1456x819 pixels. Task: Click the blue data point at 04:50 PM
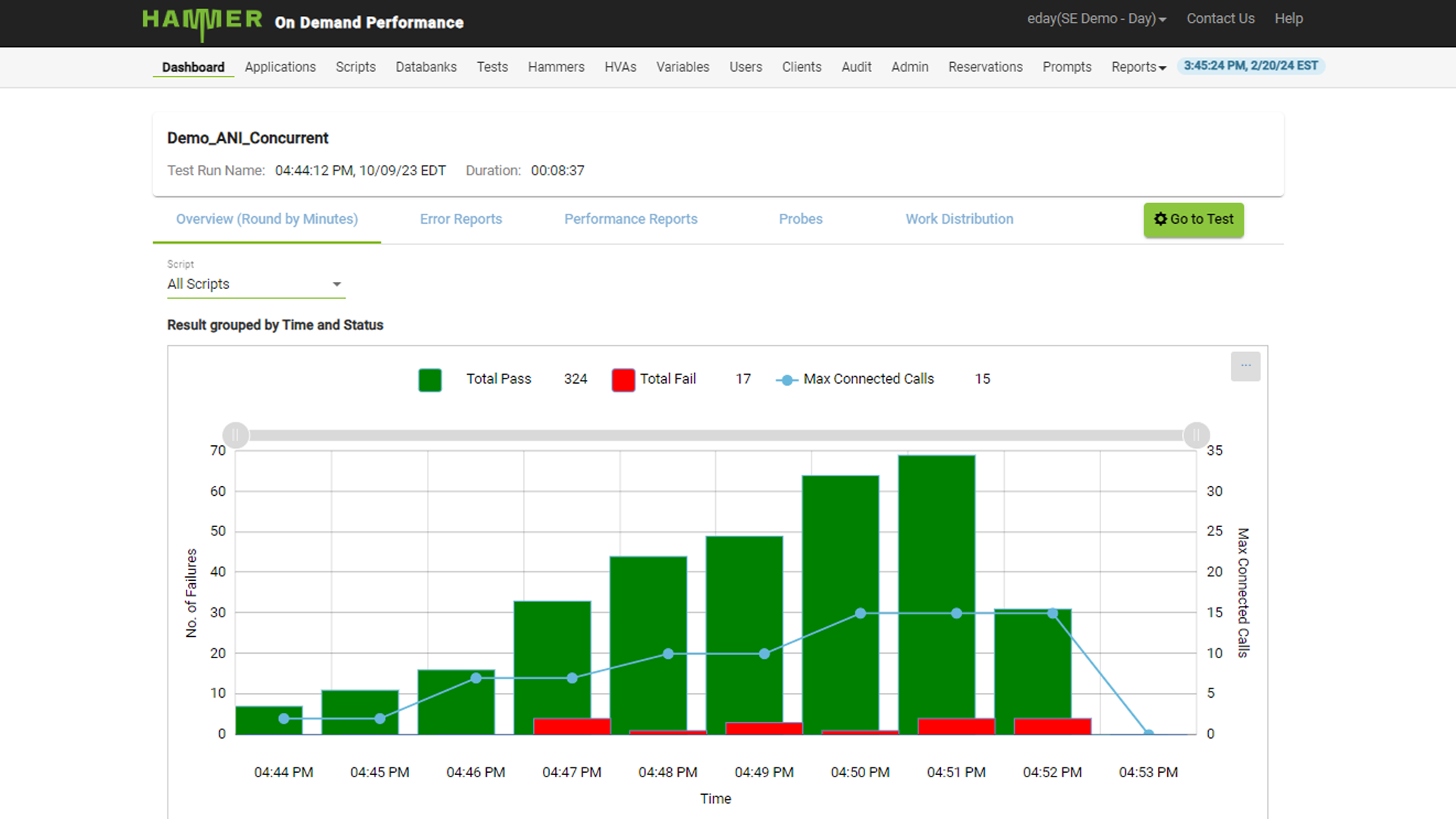click(x=859, y=613)
